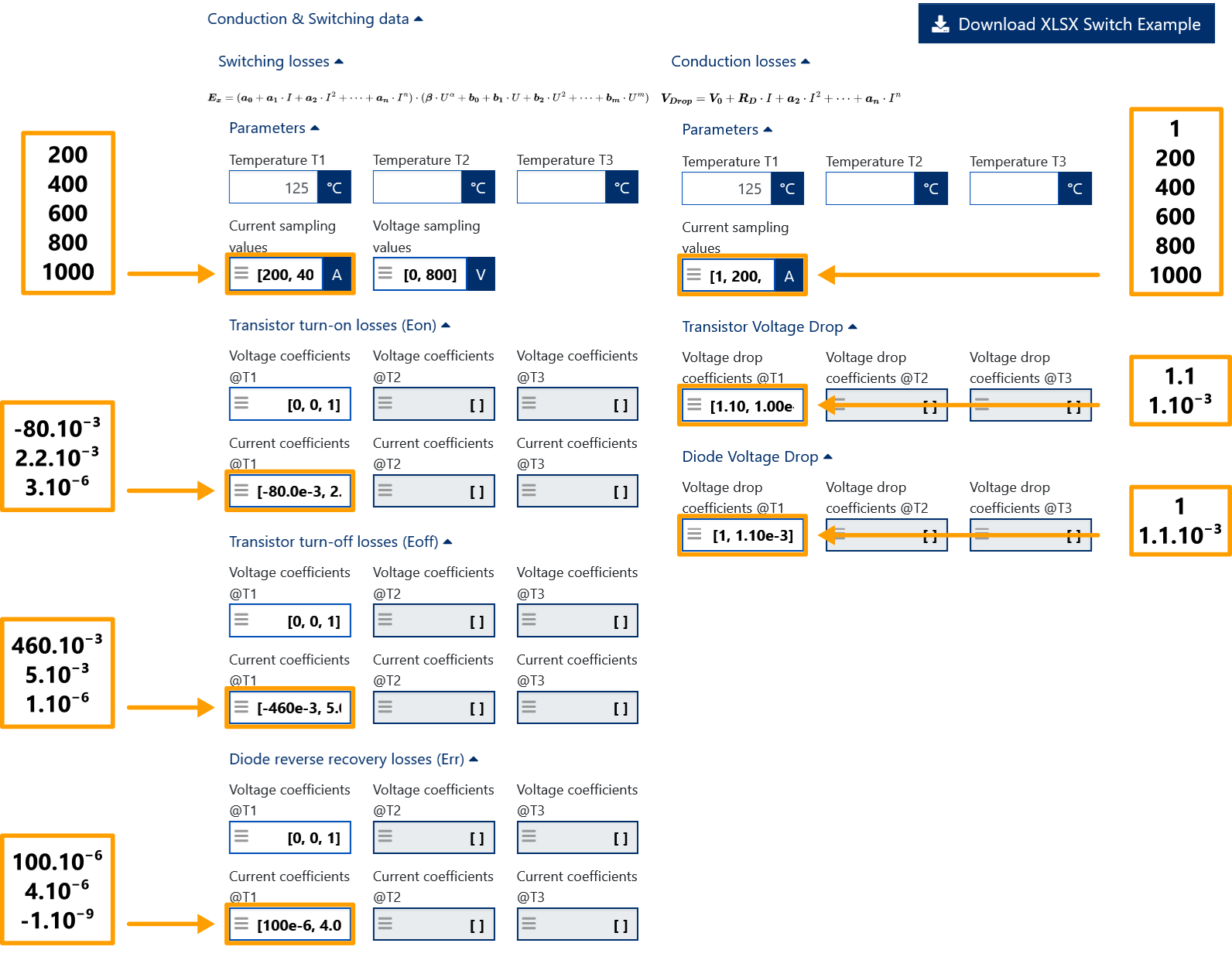Click switching Temperature T1 input field

click(x=274, y=187)
